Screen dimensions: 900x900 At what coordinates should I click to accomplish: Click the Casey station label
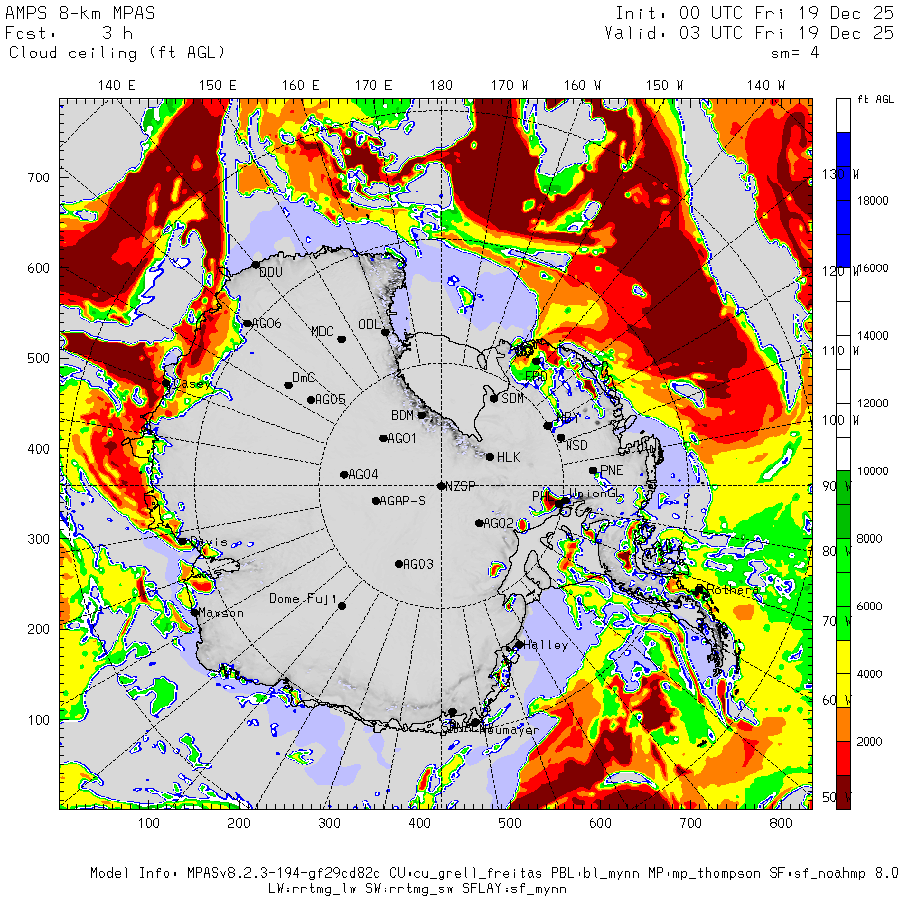point(192,384)
